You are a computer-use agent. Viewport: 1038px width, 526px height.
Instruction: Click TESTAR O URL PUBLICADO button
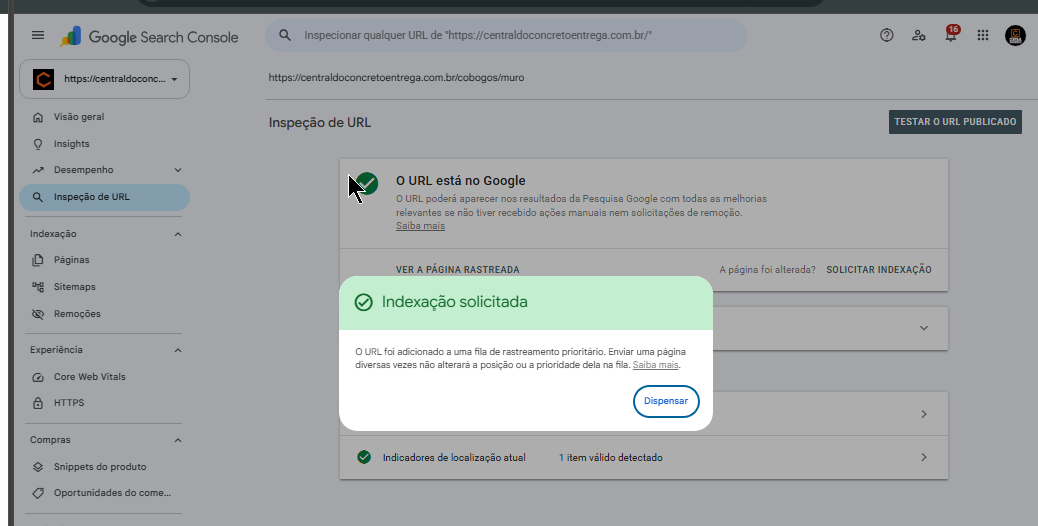click(x=955, y=122)
